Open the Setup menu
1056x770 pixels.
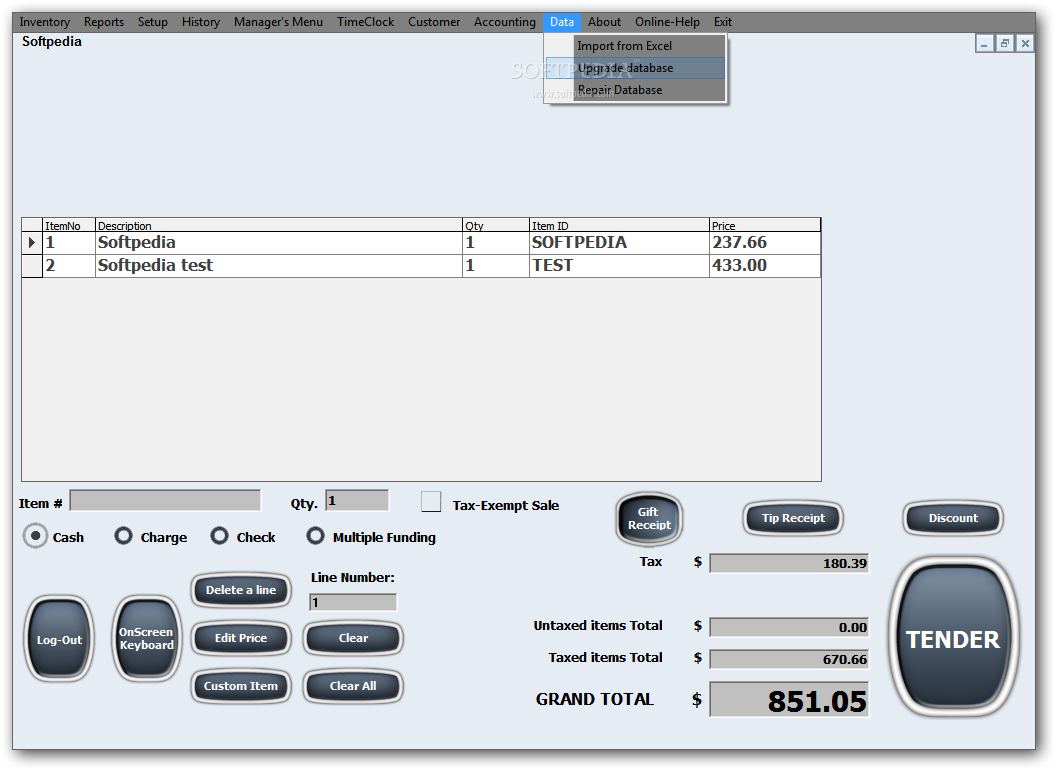[153, 22]
